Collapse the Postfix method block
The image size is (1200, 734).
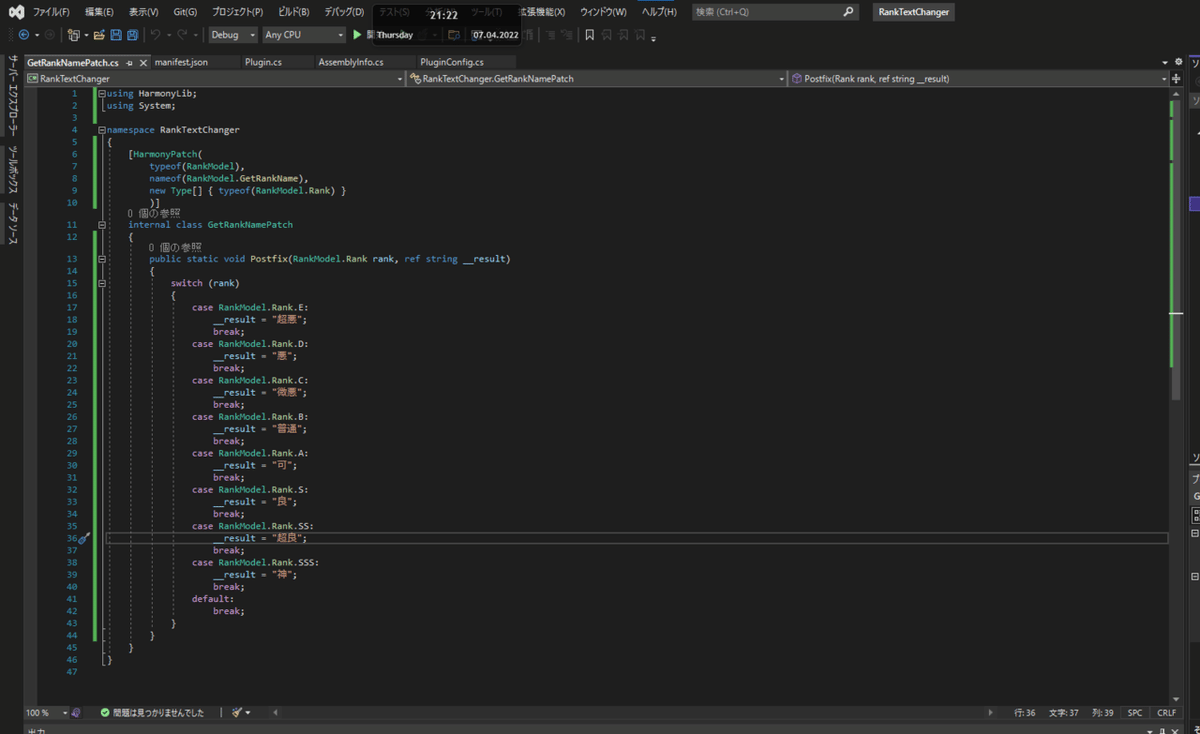[x=102, y=259]
